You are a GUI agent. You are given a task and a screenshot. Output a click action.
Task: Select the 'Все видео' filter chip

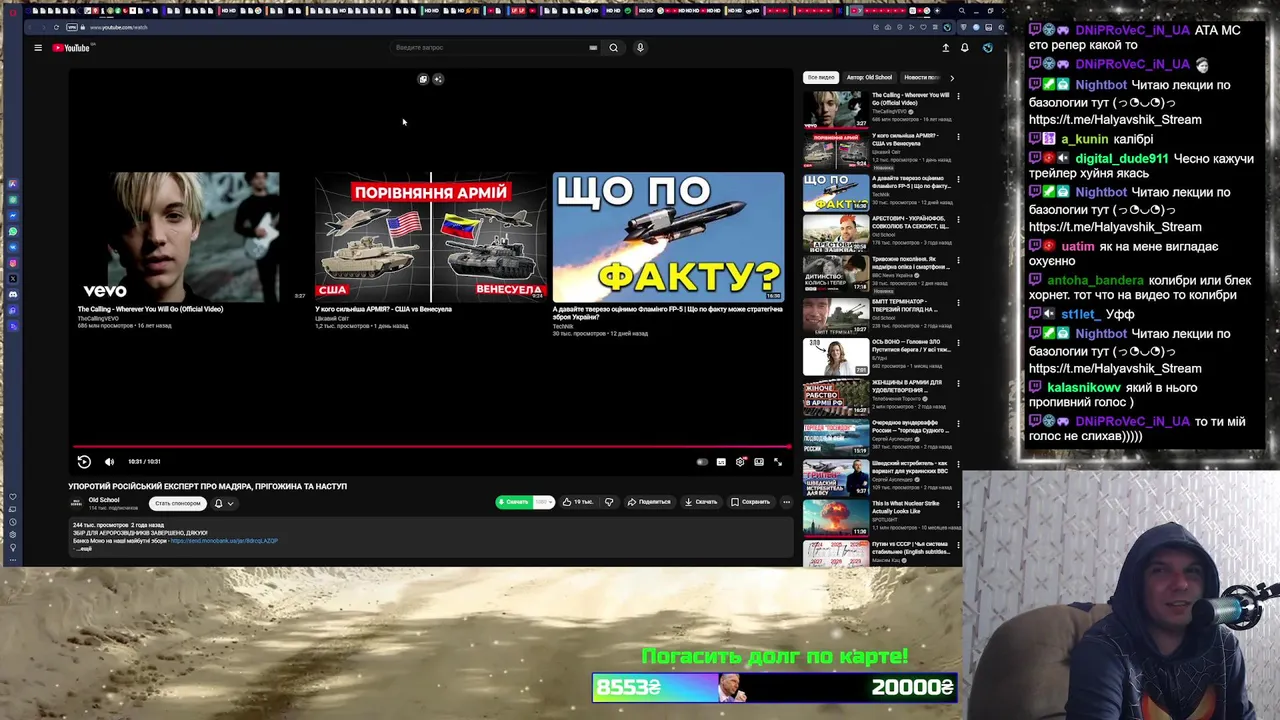[821, 77]
